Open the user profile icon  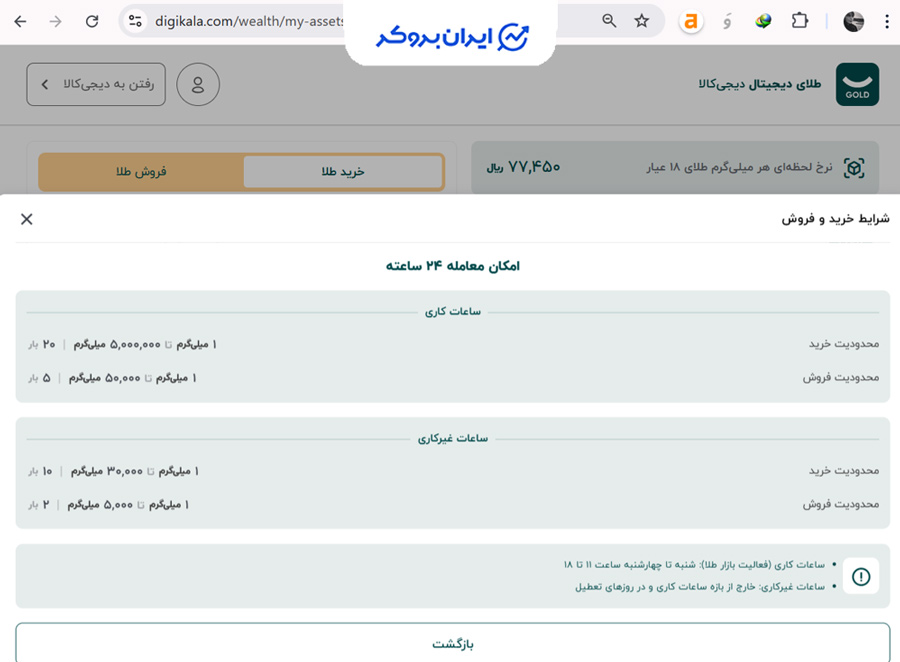pos(197,85)
